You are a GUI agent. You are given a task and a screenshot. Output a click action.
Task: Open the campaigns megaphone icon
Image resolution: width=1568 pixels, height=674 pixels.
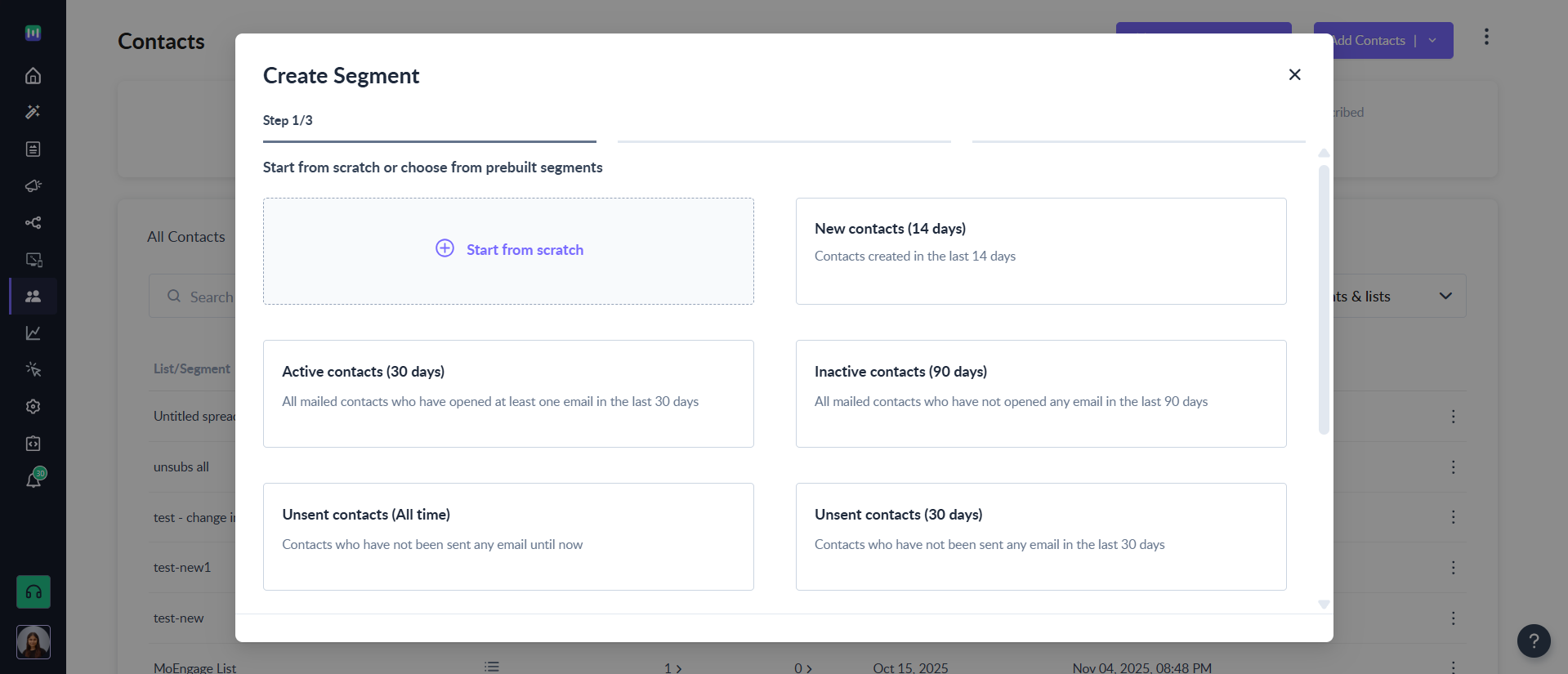coord(33,186)
